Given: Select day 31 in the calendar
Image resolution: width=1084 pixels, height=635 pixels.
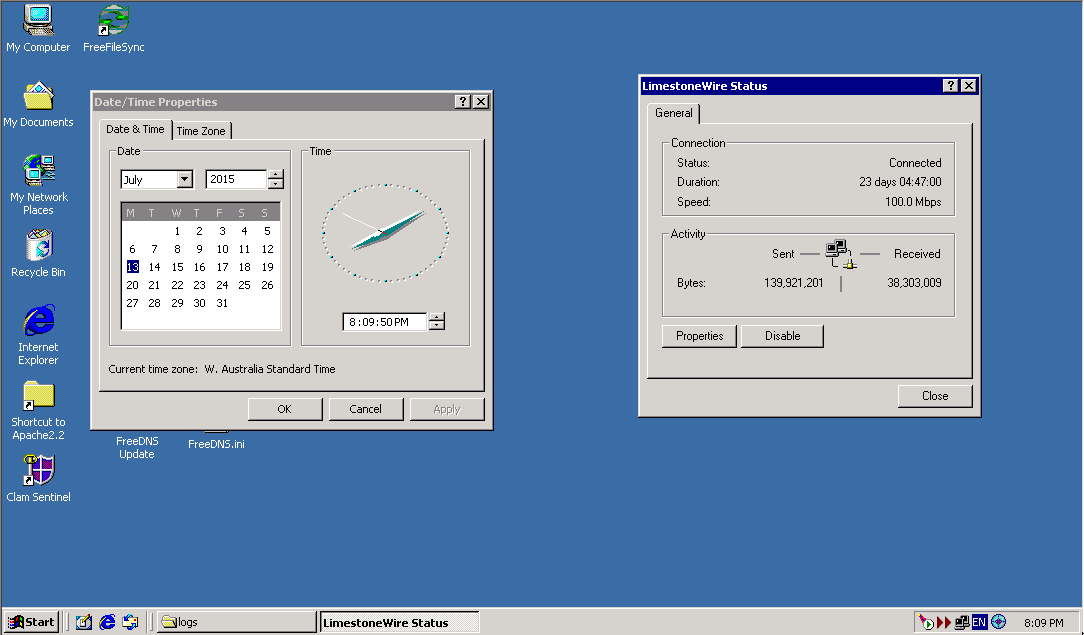Looking at the screenshot, I should pyautogui.click(x=222, y=303).
